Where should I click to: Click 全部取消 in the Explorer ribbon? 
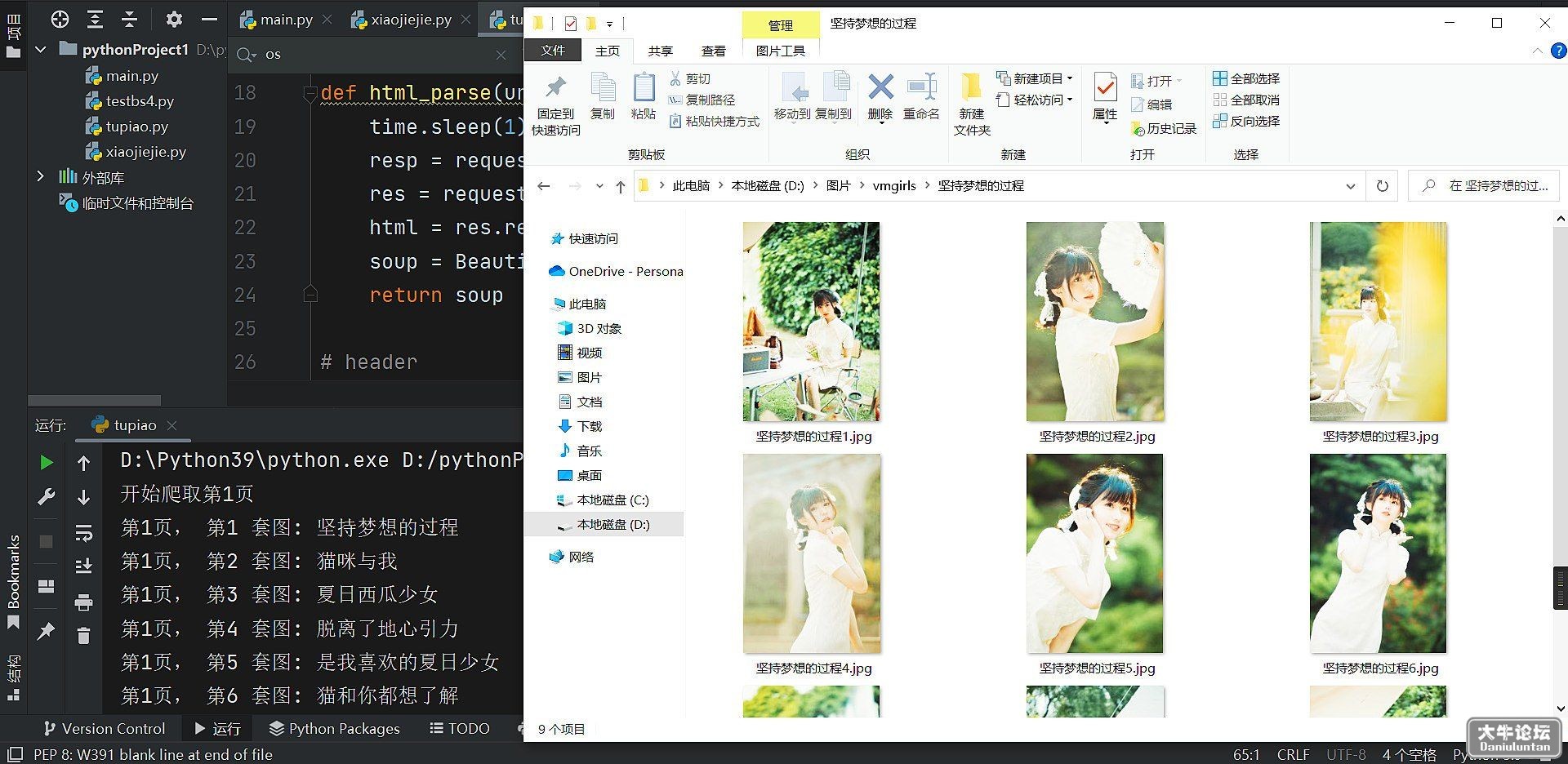click(x=1246, y=100)
